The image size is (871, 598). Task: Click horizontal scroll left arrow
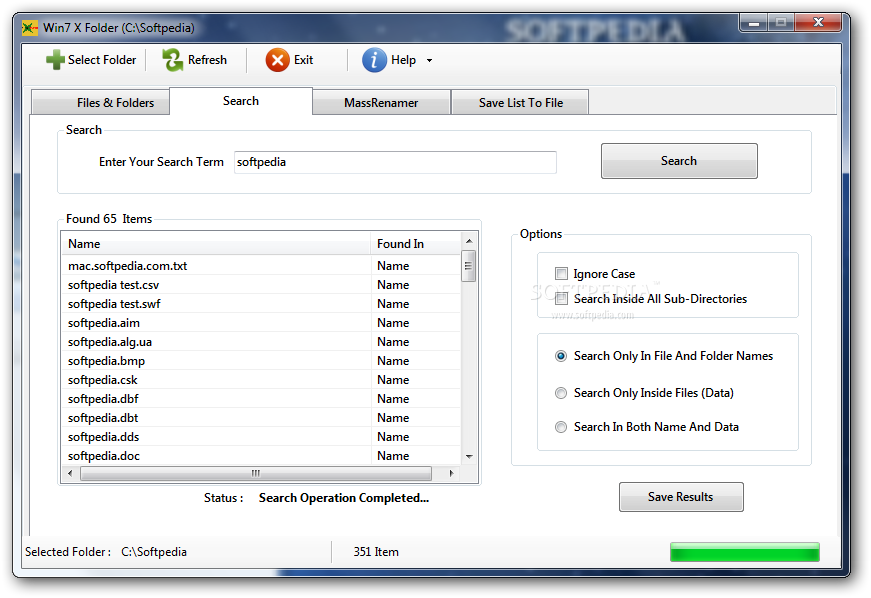coord(70,474)
